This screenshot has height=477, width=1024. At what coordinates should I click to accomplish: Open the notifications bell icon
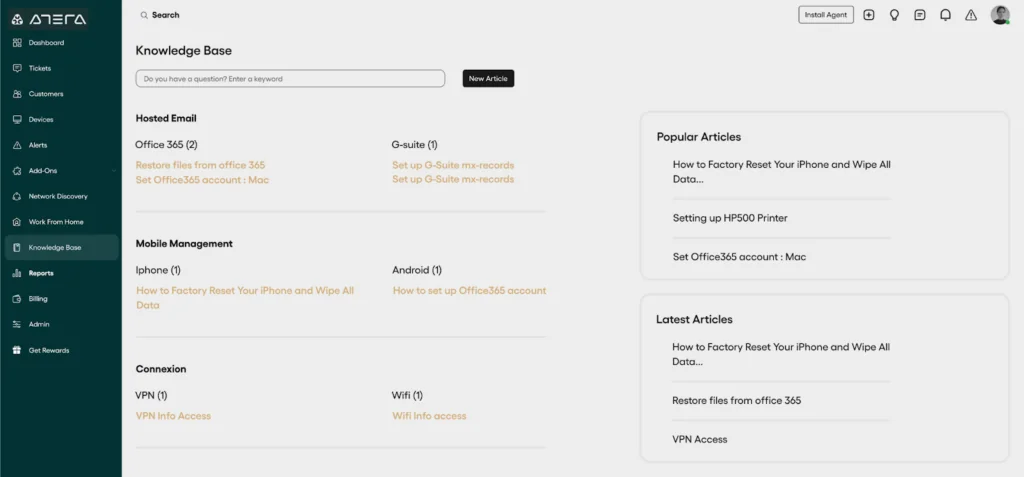click(945, 15)
